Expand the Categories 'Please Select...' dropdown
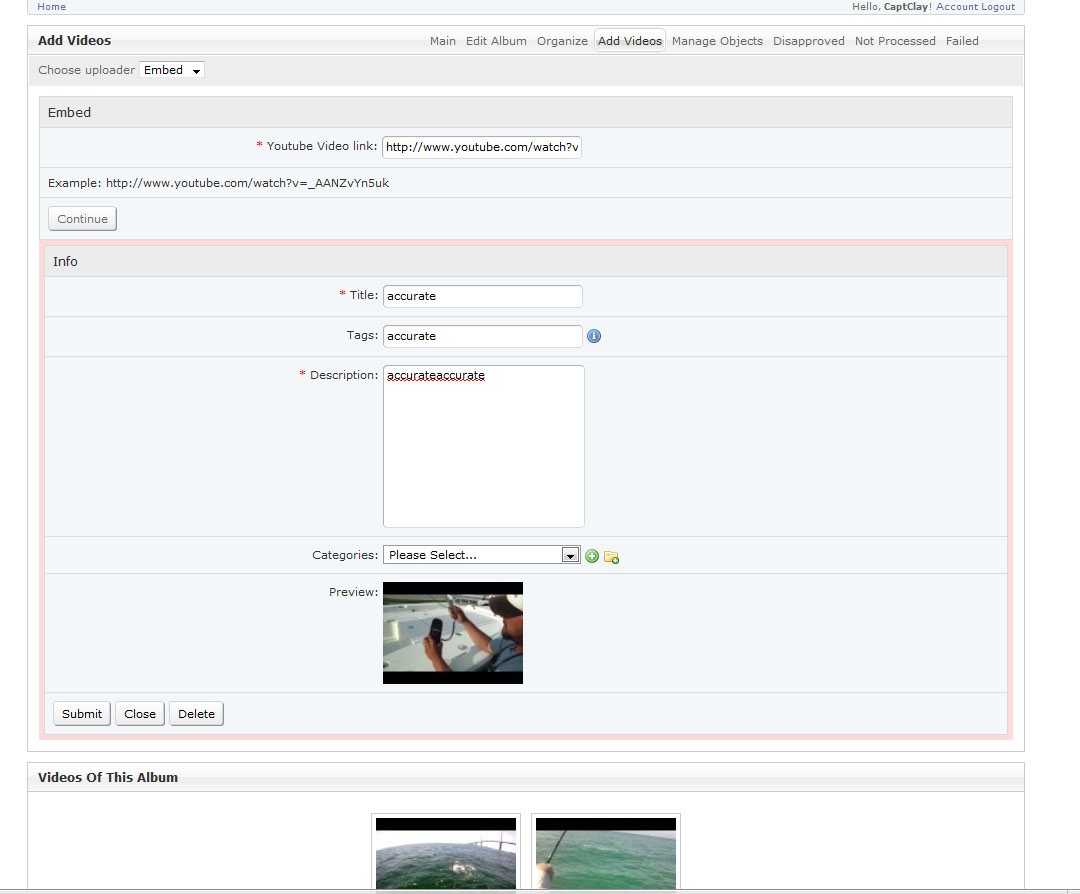 point(481,555)
